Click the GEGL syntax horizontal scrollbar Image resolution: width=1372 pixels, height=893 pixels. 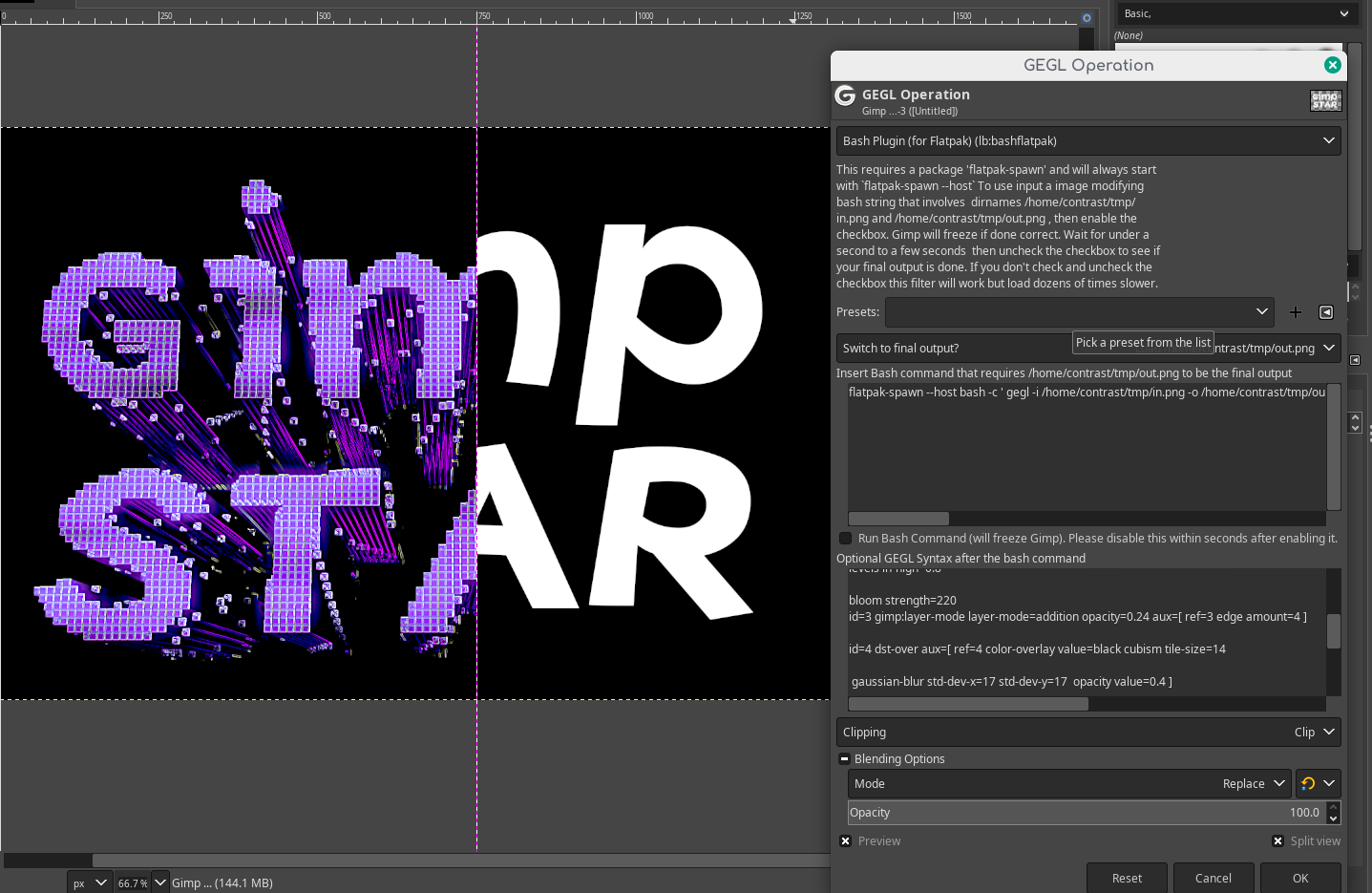pos(968,704)
